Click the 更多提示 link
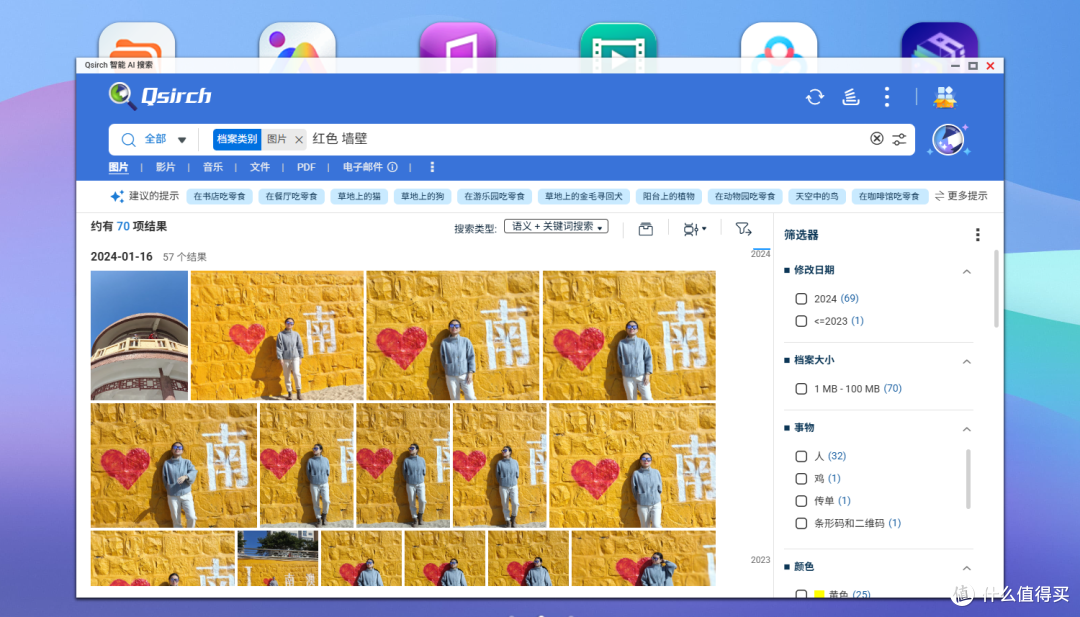Image resolution: width=1080 pixels, height=617 pixels. click(961, 196)
